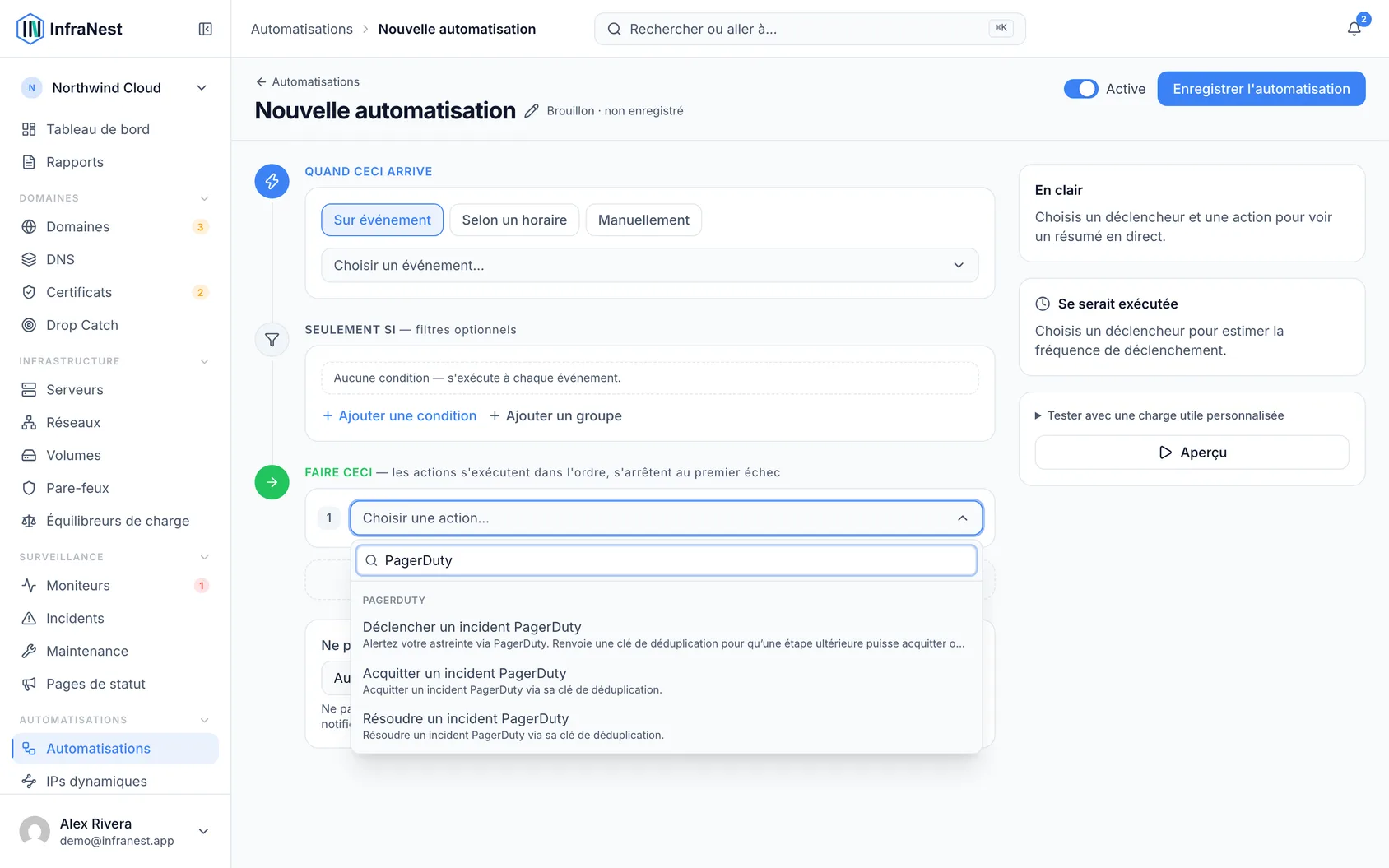The image size is (1389, 868).
Task: Go back via the Automatisations link above the title
Action: (x=307, y=81)
